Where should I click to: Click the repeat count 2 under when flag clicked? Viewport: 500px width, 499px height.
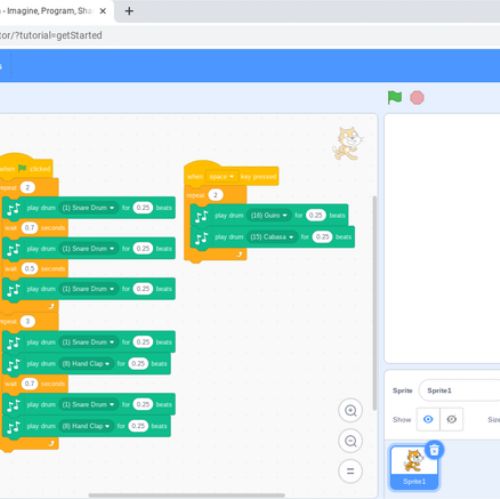pos(28,188)
